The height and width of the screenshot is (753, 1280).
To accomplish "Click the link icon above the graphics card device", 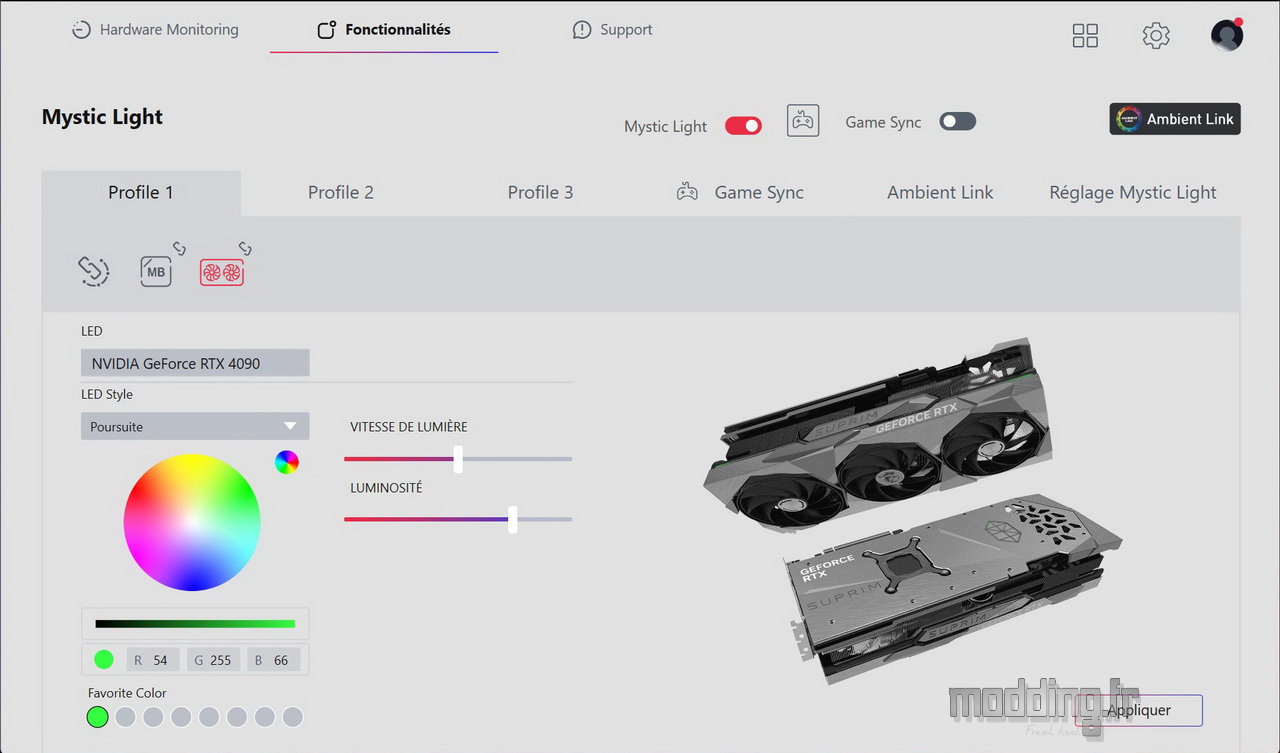I will [245, 248].
